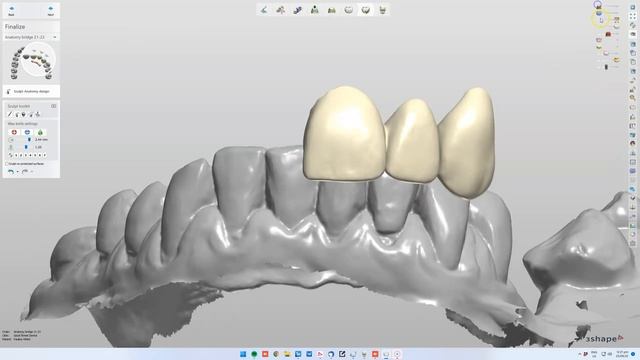640x360 pixels.
Task: Open the Anatomy bridge 21-23 dropdown
Action: point(31,37)
